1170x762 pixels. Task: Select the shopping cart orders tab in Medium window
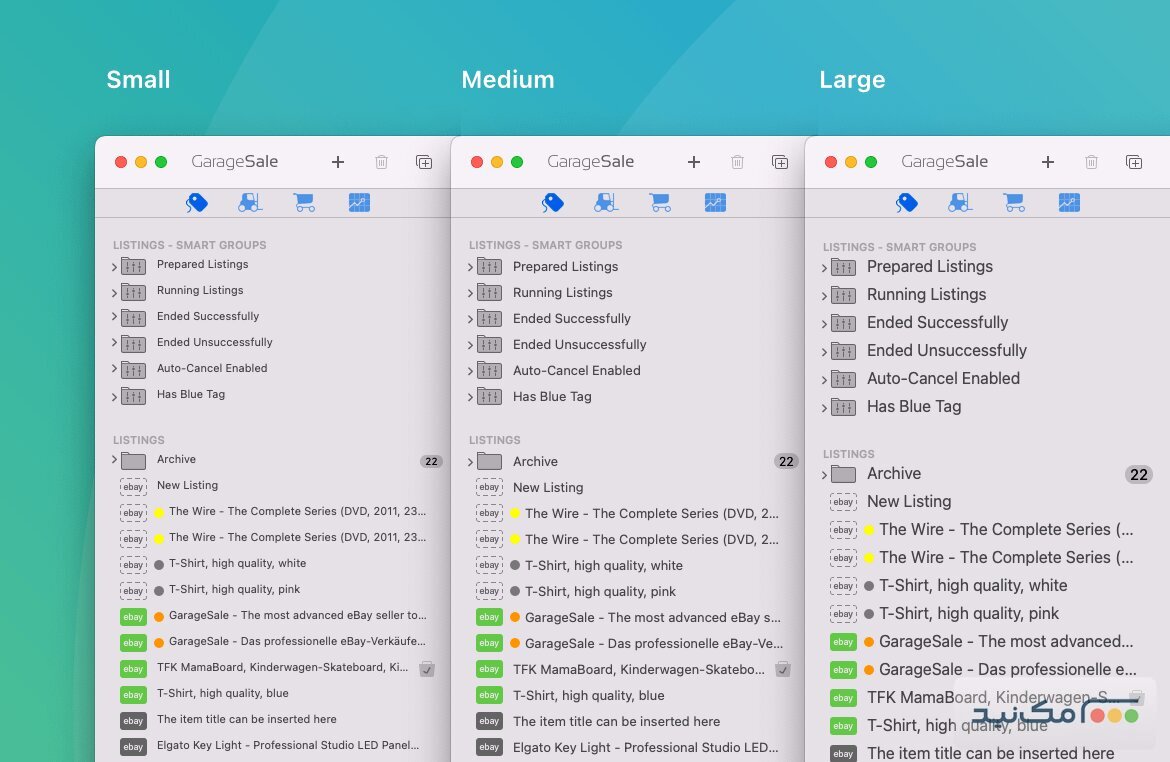[660, 203]
